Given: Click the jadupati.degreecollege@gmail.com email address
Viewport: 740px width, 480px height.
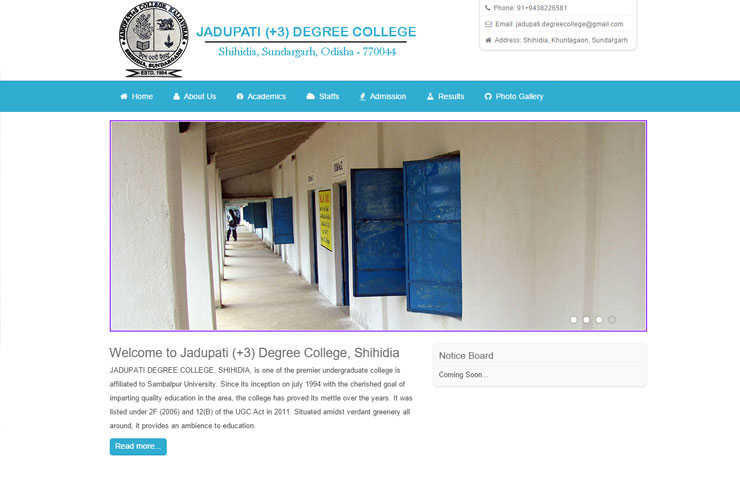Looking at the screenshot, I should [x=569, y=24].
